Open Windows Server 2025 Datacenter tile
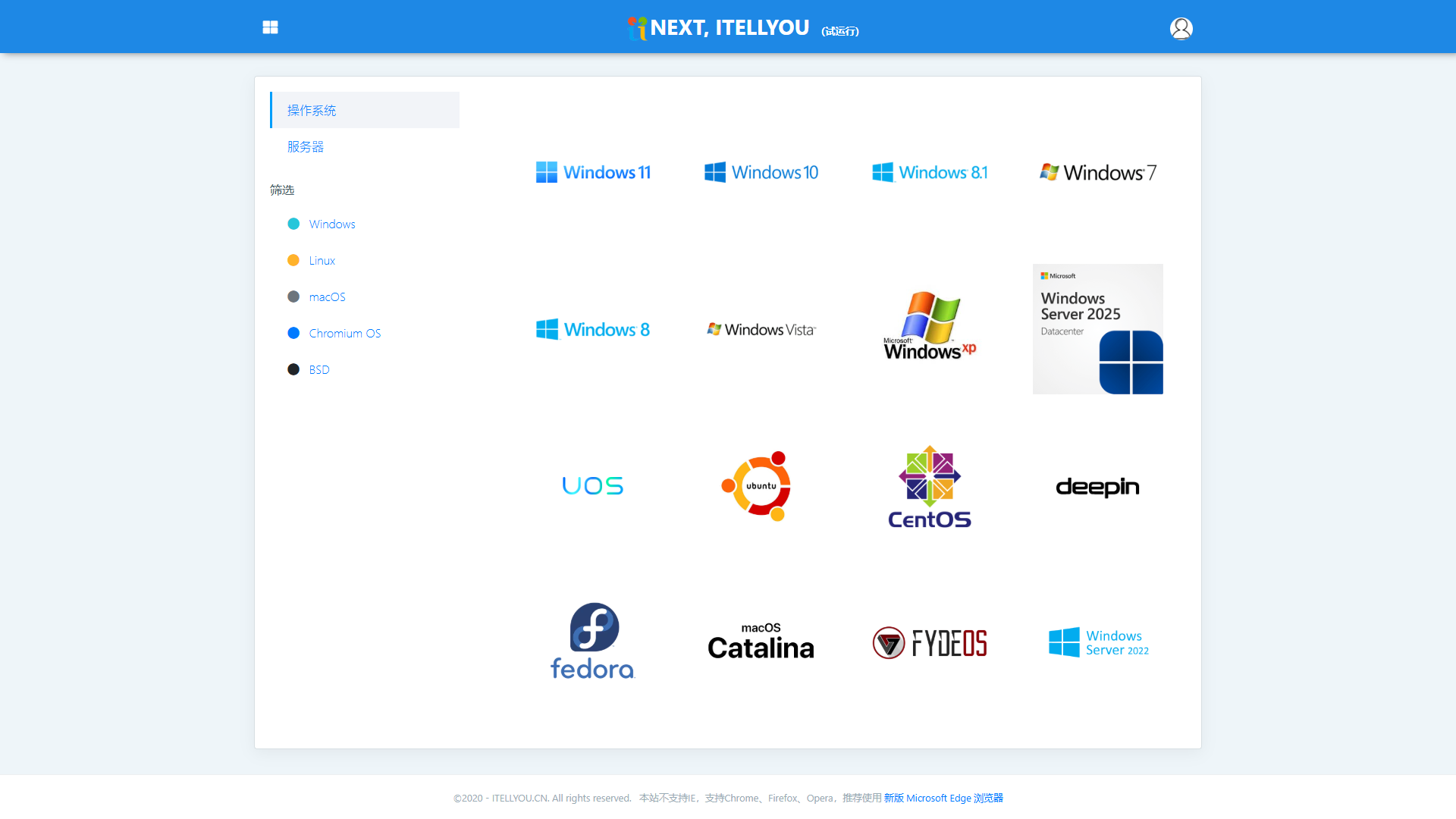1456x819 pixels. coord(1097,329)
